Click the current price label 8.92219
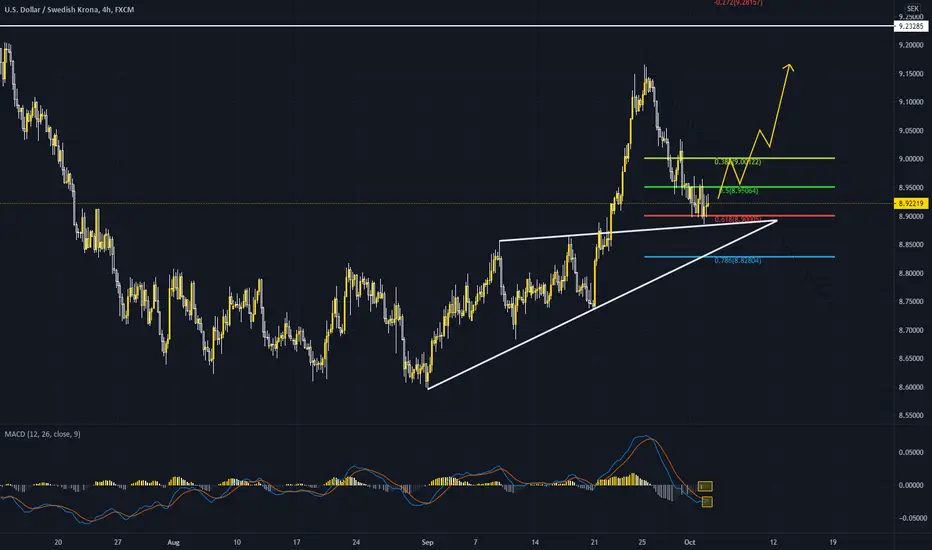This screenshot has height=550, width=932. pyautogui.click(x=911, y=203)
